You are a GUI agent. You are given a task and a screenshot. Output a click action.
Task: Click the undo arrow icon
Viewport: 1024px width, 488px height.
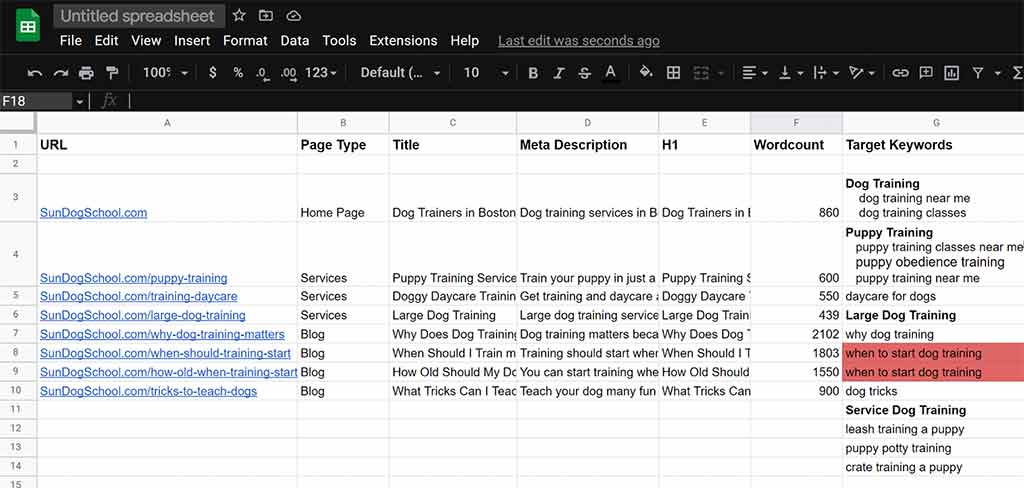[35, 73]
